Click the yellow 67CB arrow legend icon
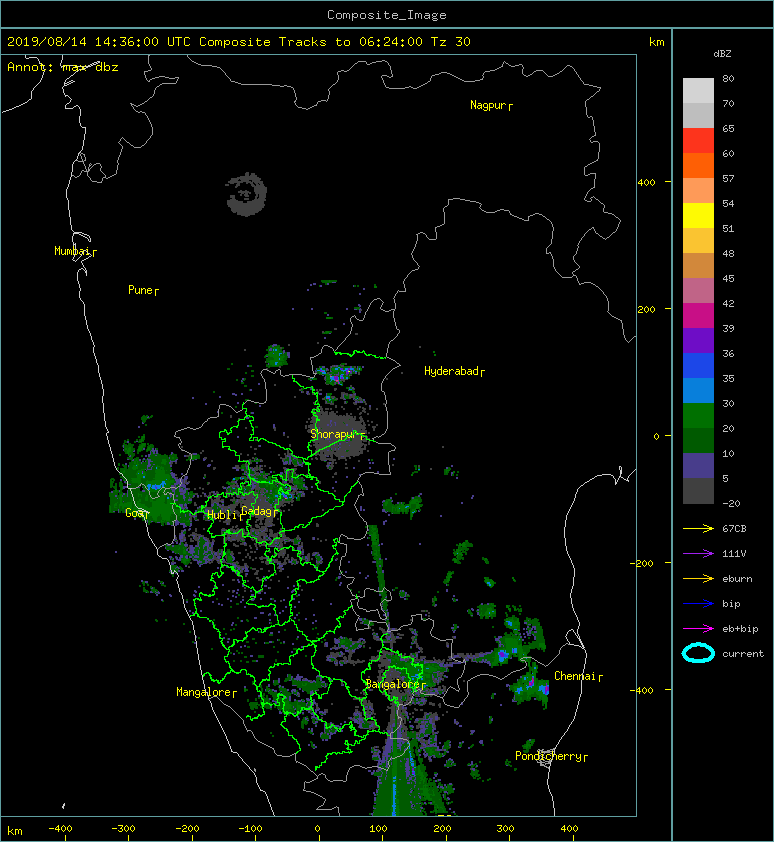 (x=698, y=529)
